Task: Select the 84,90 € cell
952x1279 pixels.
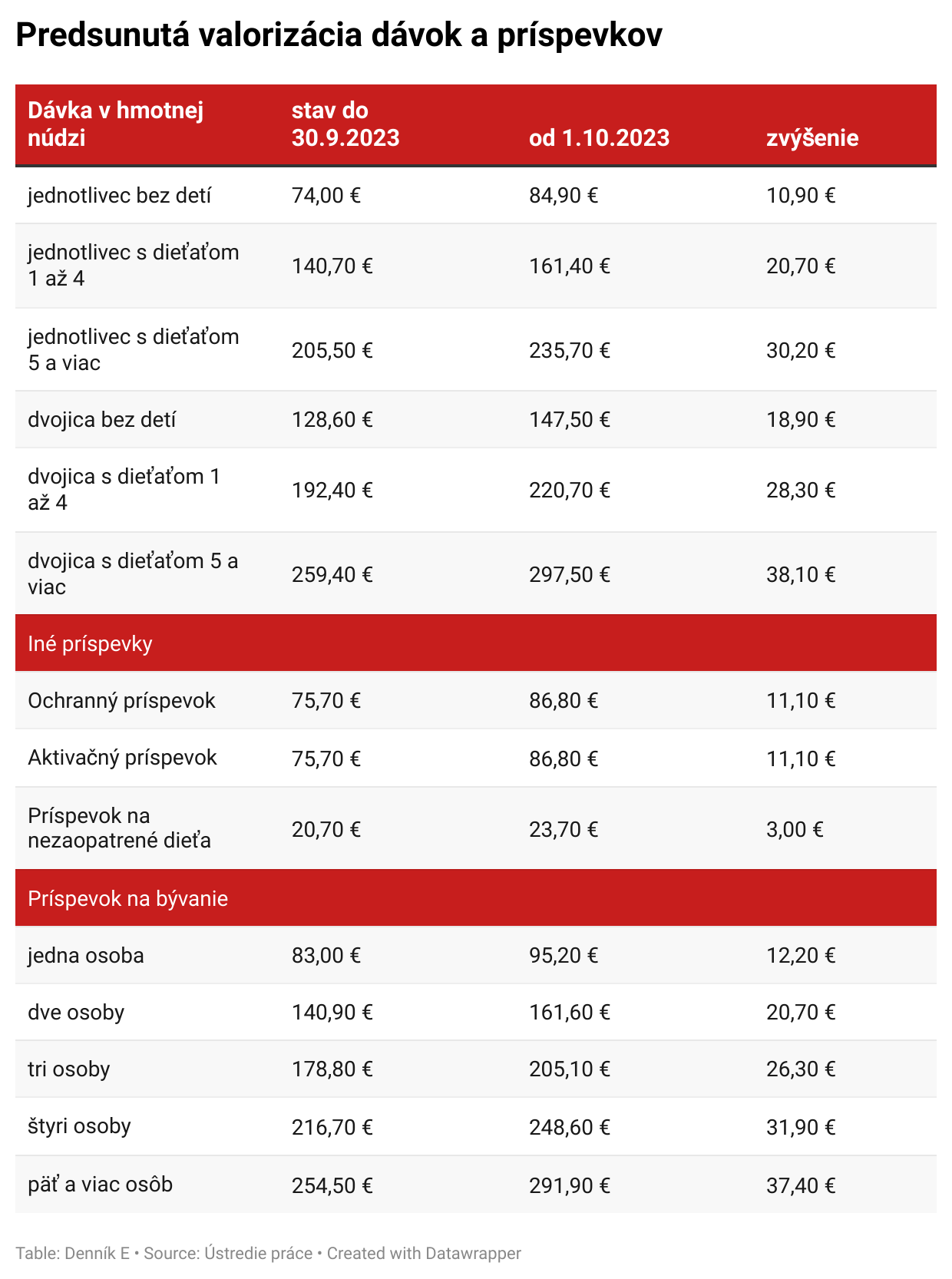Action: pyautogui.click(x=564, y=196)
